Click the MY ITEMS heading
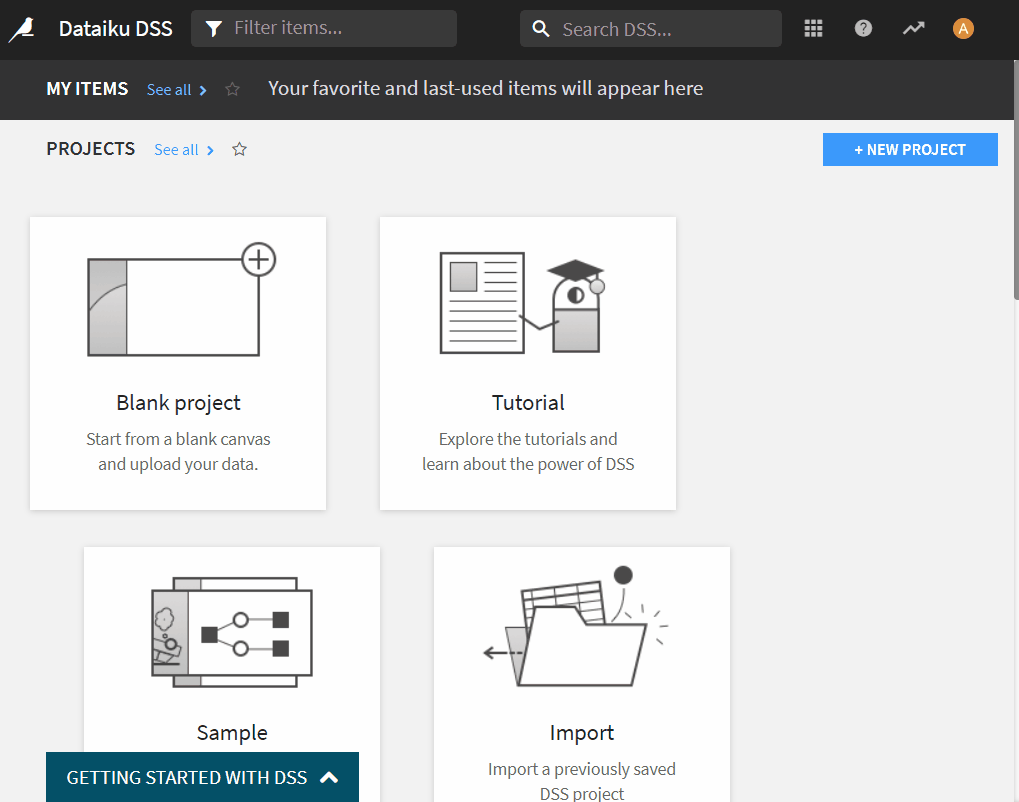This screenshot has height=802, width=1019. pos(87,89)
